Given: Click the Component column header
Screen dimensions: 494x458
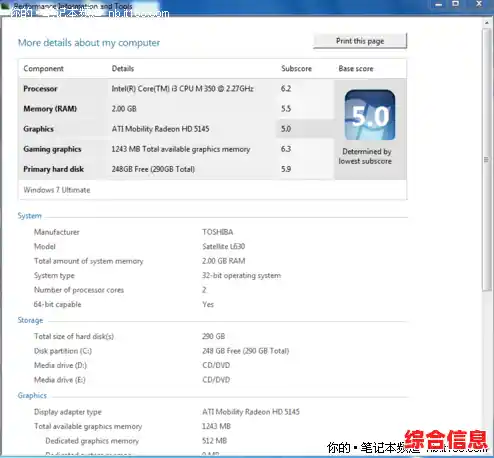Looking at the screenshot, I should [43, 69].
